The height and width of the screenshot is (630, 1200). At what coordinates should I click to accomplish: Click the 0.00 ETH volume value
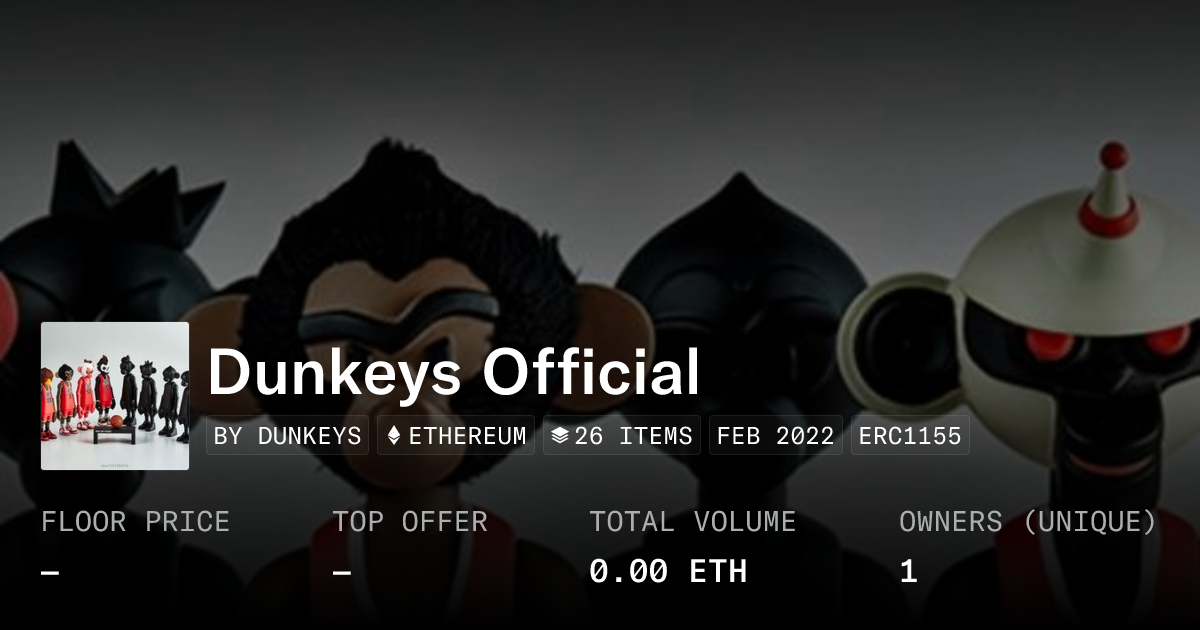[x=668, y=572]
